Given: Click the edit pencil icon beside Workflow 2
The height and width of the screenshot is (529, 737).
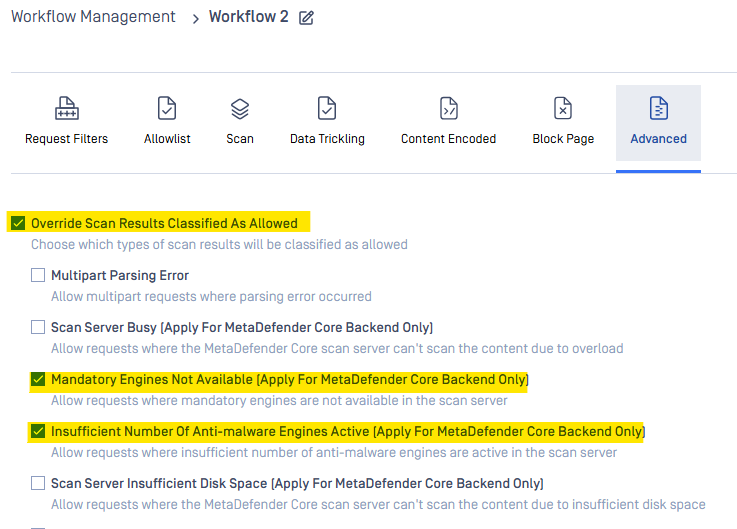Looking at the screenshot, I should click(x=306, y=18).
